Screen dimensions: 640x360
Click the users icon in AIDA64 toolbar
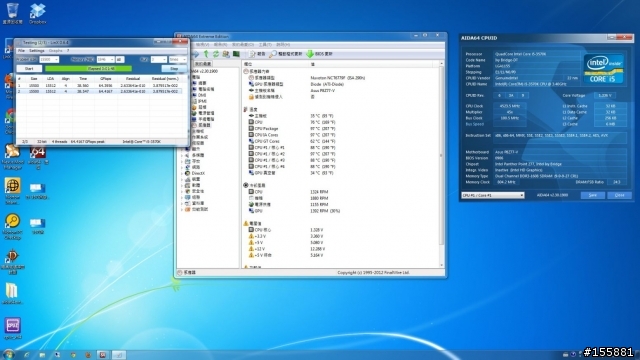click(226, 54)
